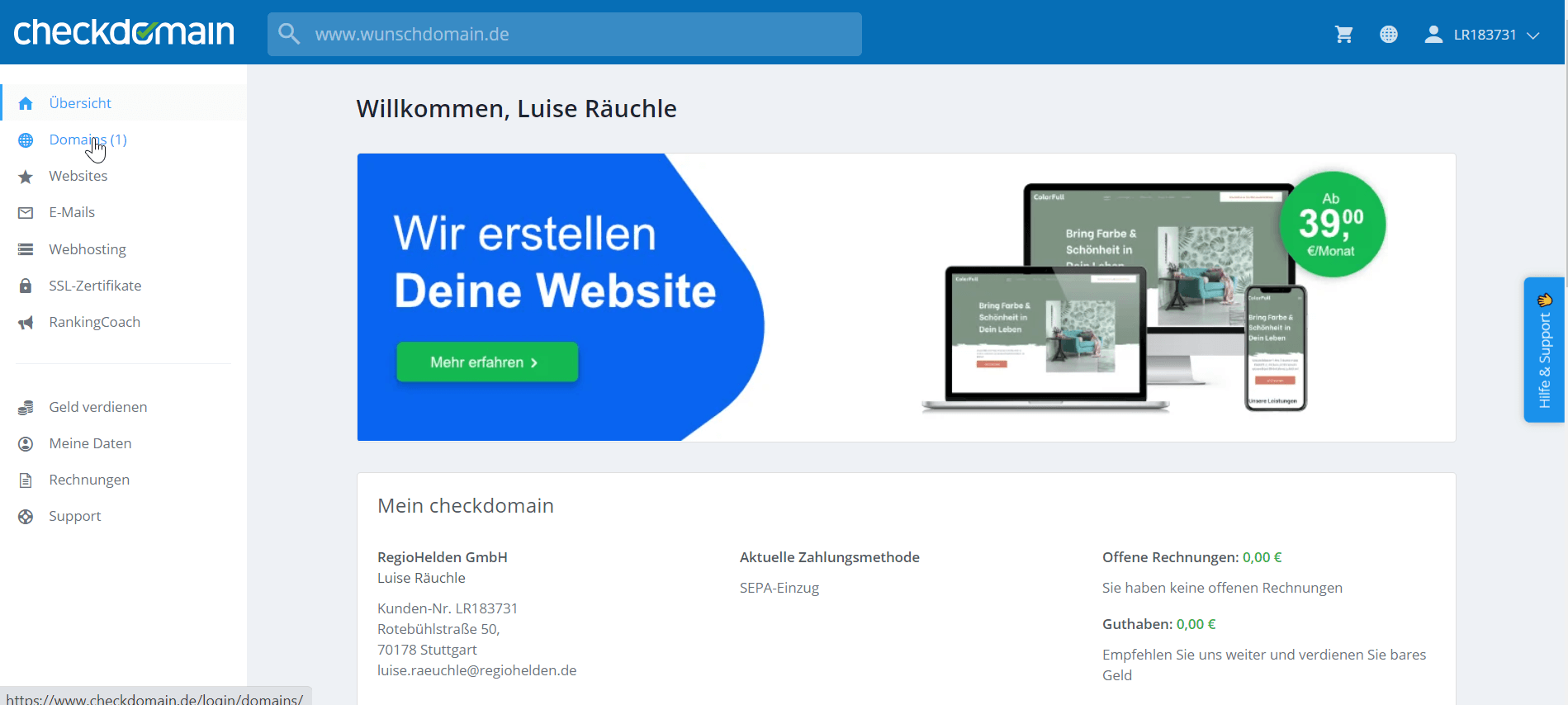The image size is (1568, 705).
Task: Click the Aktuelle Zahlungsmethode label
Action: coord(830,557)
